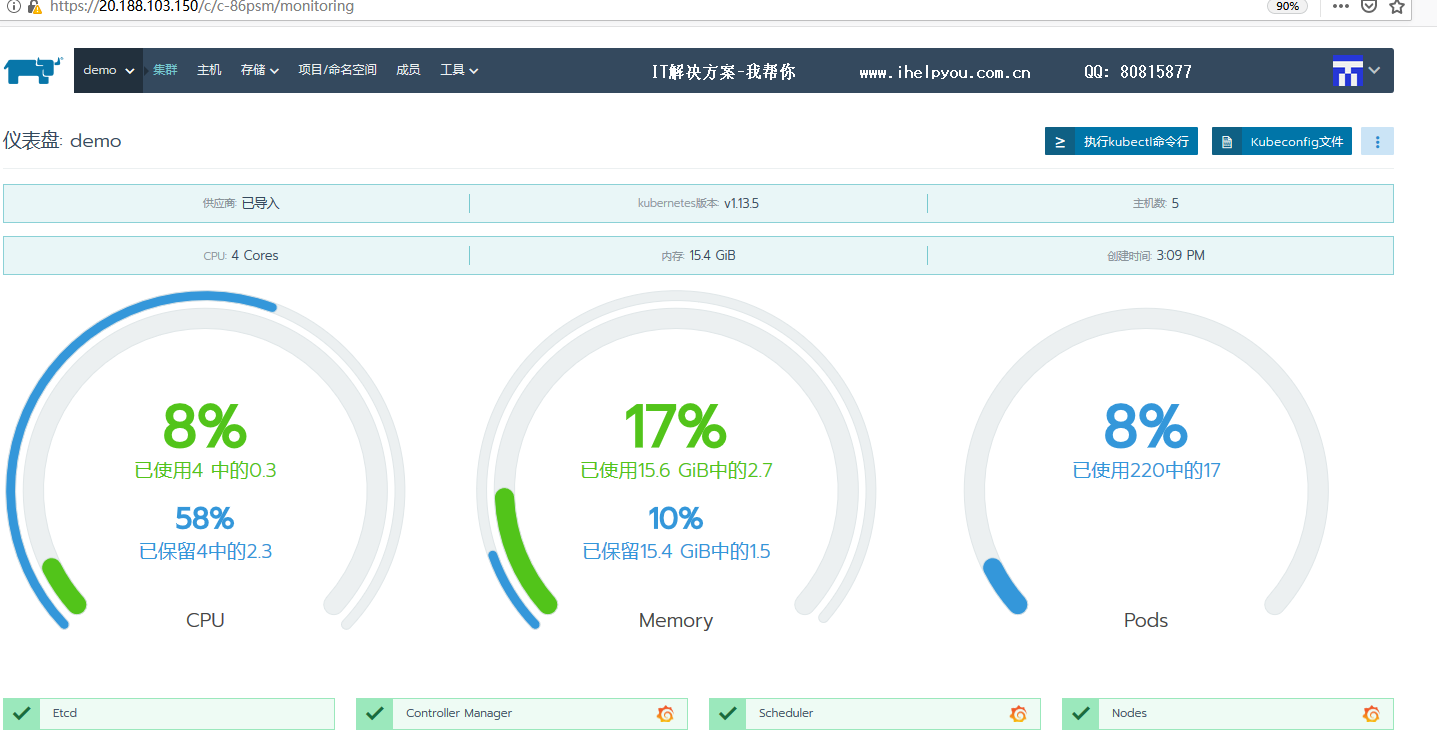Image resolution: width=1437 pixels, height=753 pixels.
Task: Click the www.ihelpyou.com.cn banner text
Action: (x=945, y=72)
